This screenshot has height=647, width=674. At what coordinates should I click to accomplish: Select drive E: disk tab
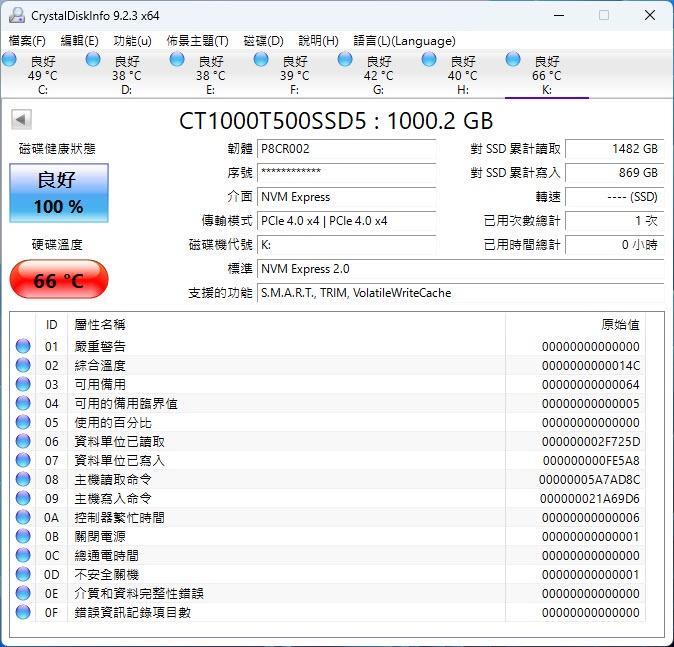tap(210, 74)
